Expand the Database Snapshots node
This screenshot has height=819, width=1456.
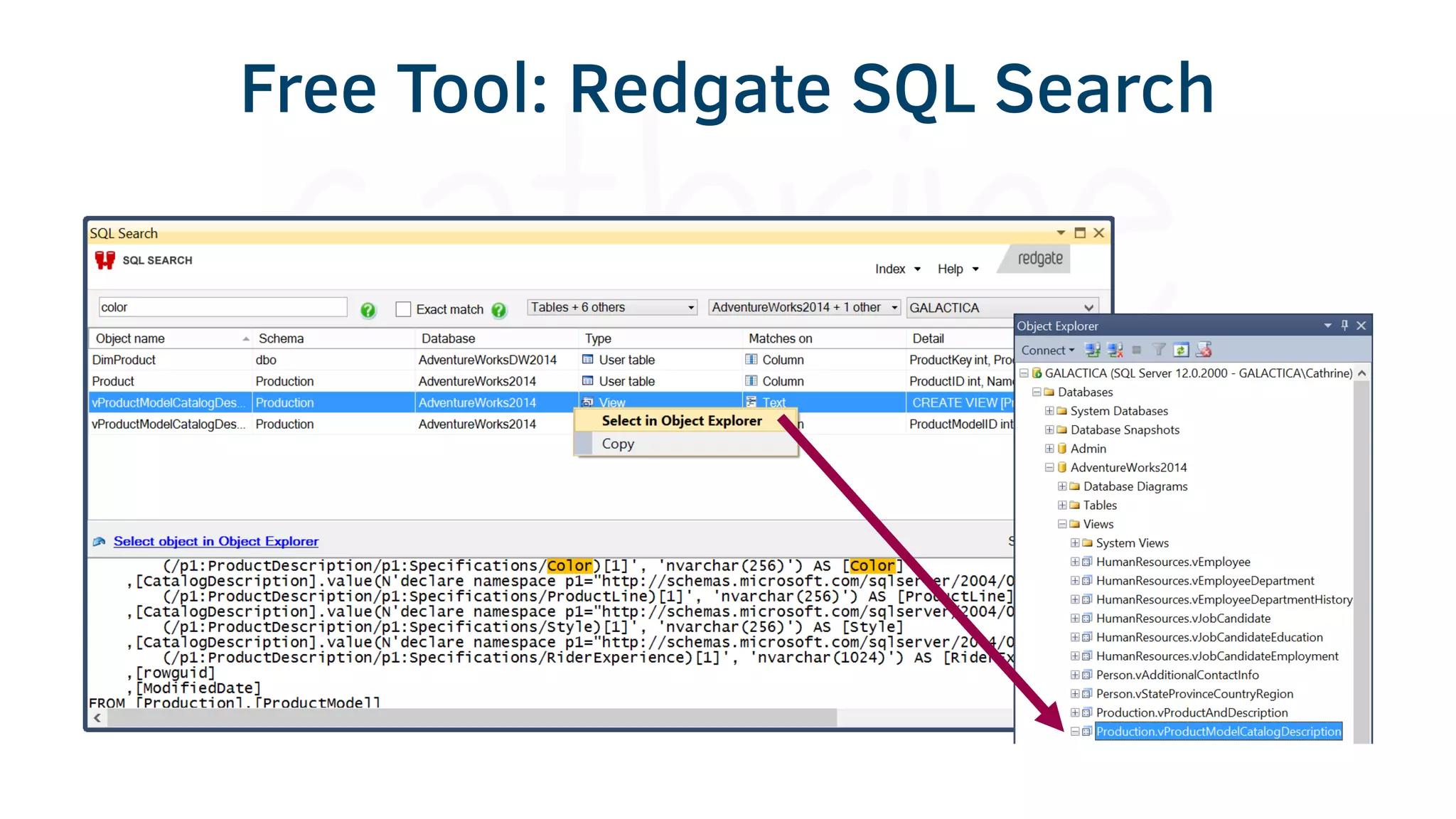pyautogui.click(x=1049, y=430)
